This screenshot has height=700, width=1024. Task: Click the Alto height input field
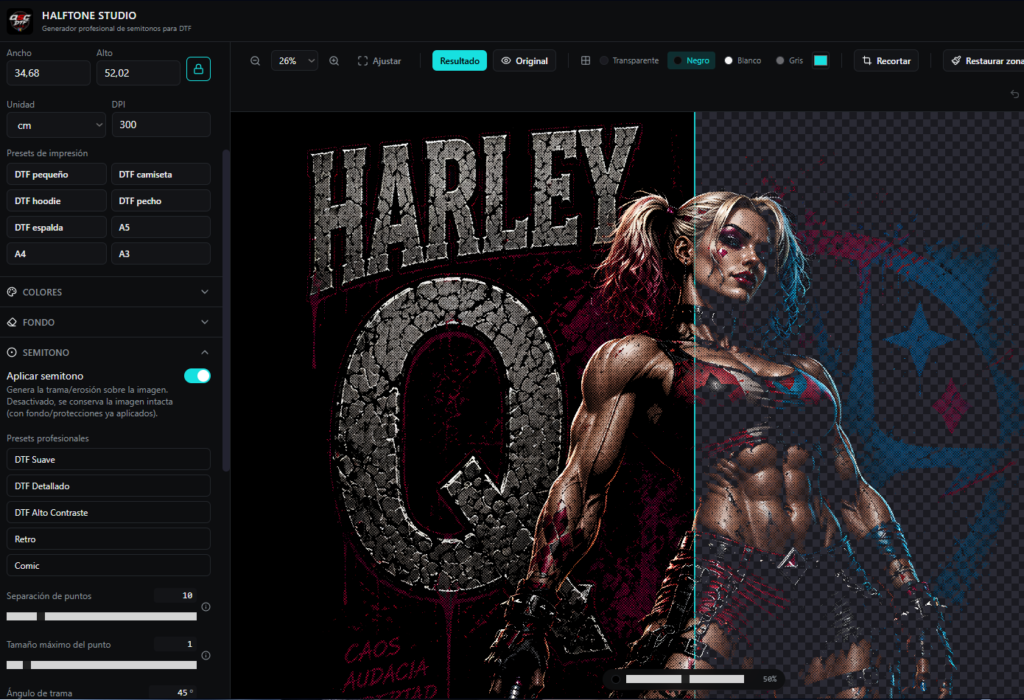coord(138,73)
